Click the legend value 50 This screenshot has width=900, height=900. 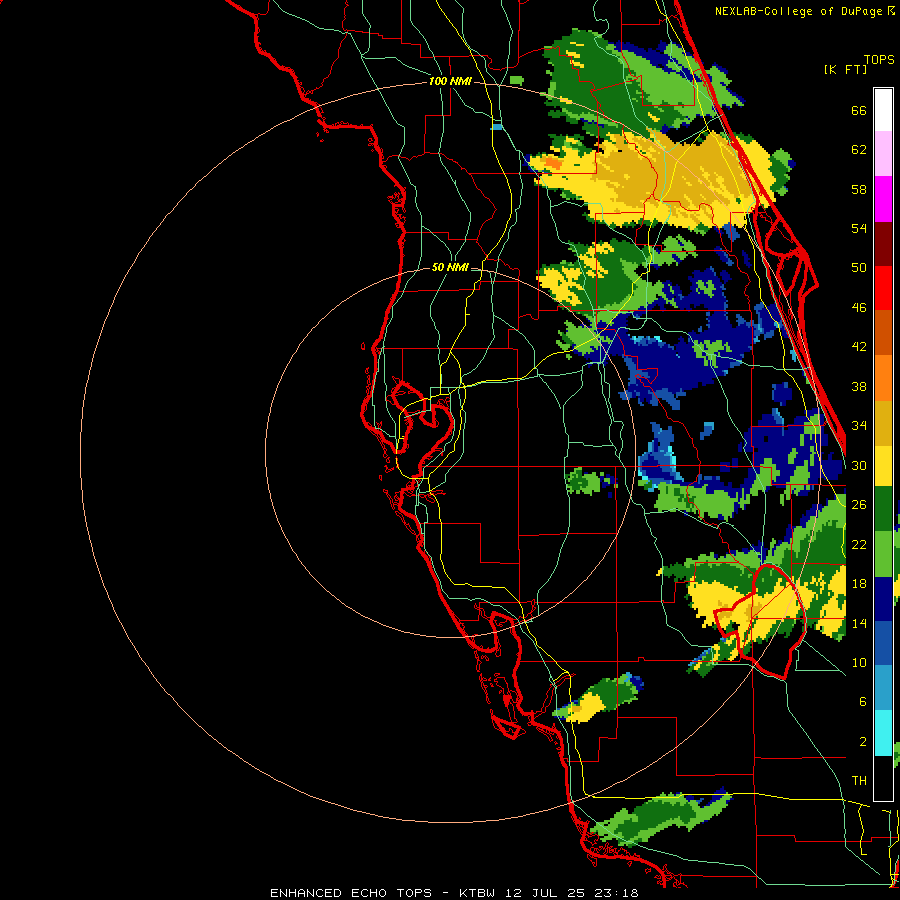tap(859, 267)
